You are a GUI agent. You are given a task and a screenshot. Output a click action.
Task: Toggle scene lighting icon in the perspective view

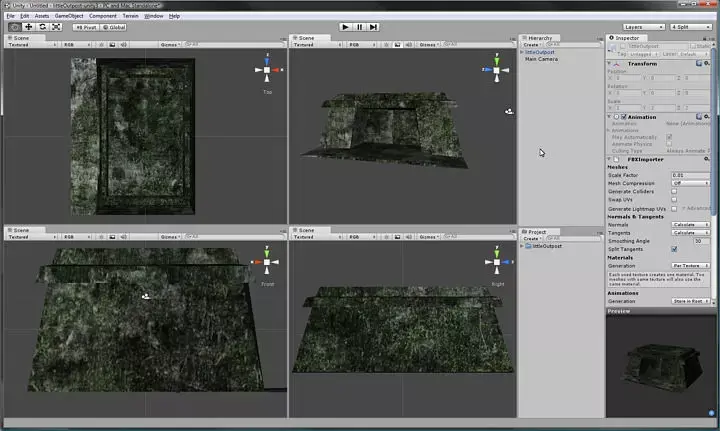(386, 45)
